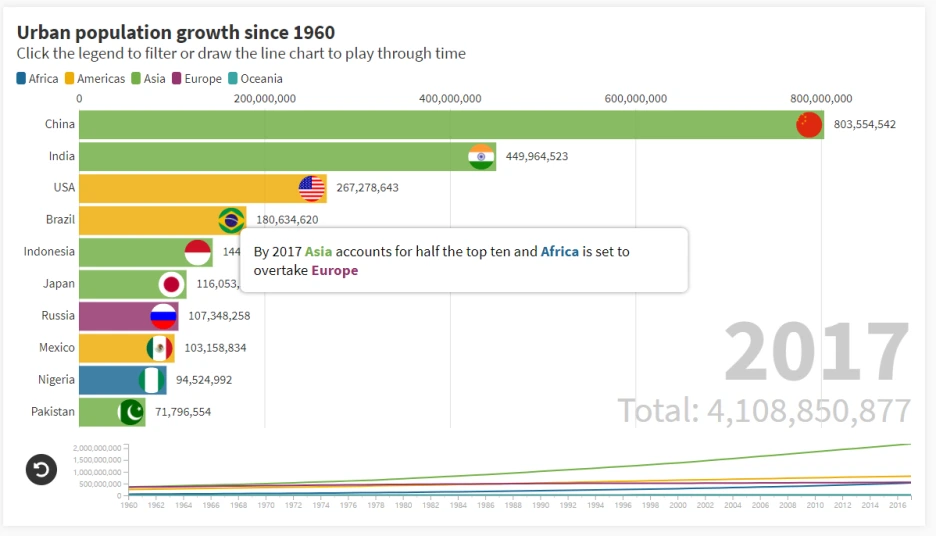Filter by Oceania in the legend
936x536 pixels.
tap(254, 79)
